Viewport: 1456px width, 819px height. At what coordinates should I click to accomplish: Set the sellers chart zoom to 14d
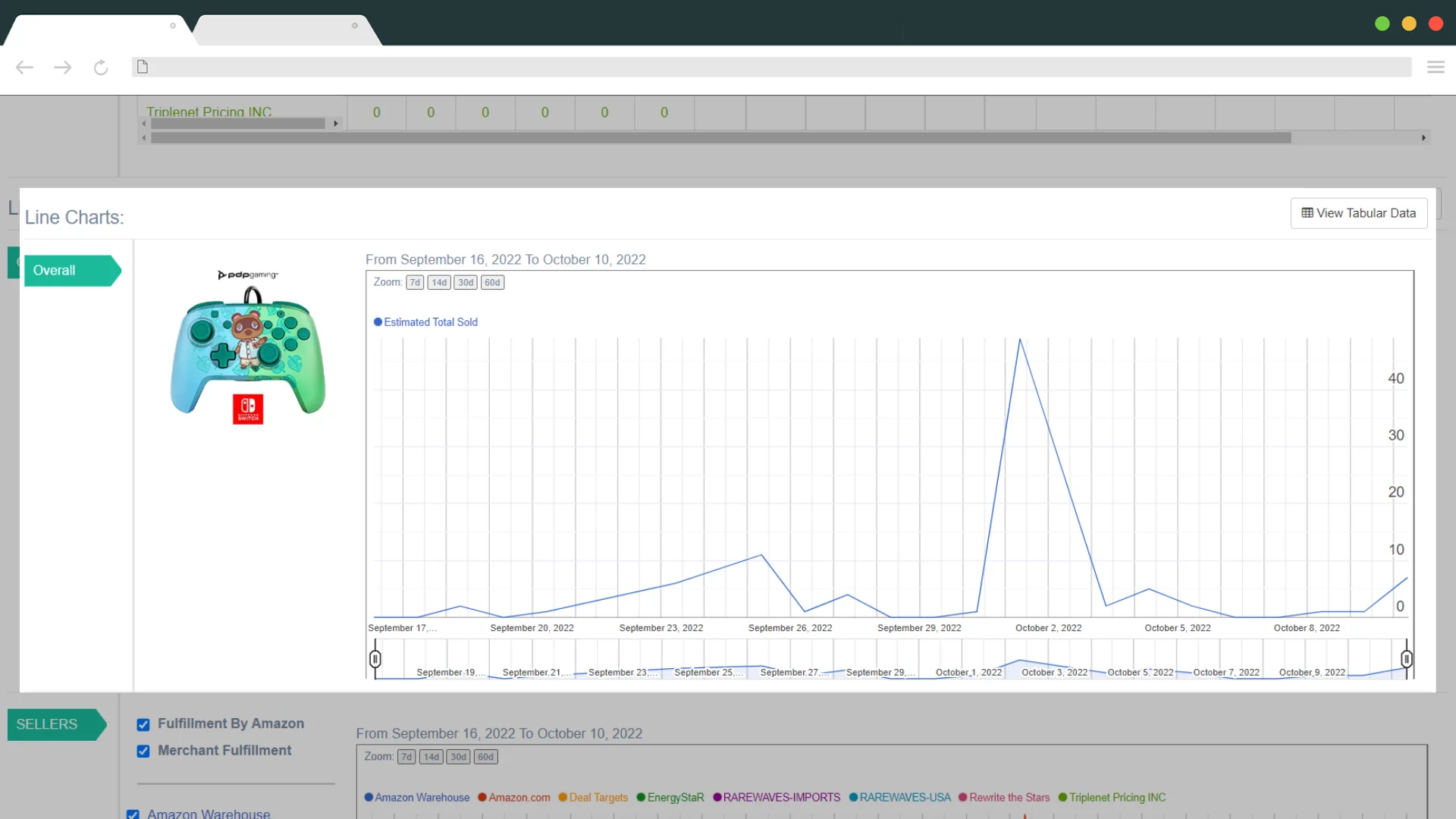click(x=431, y=757)
